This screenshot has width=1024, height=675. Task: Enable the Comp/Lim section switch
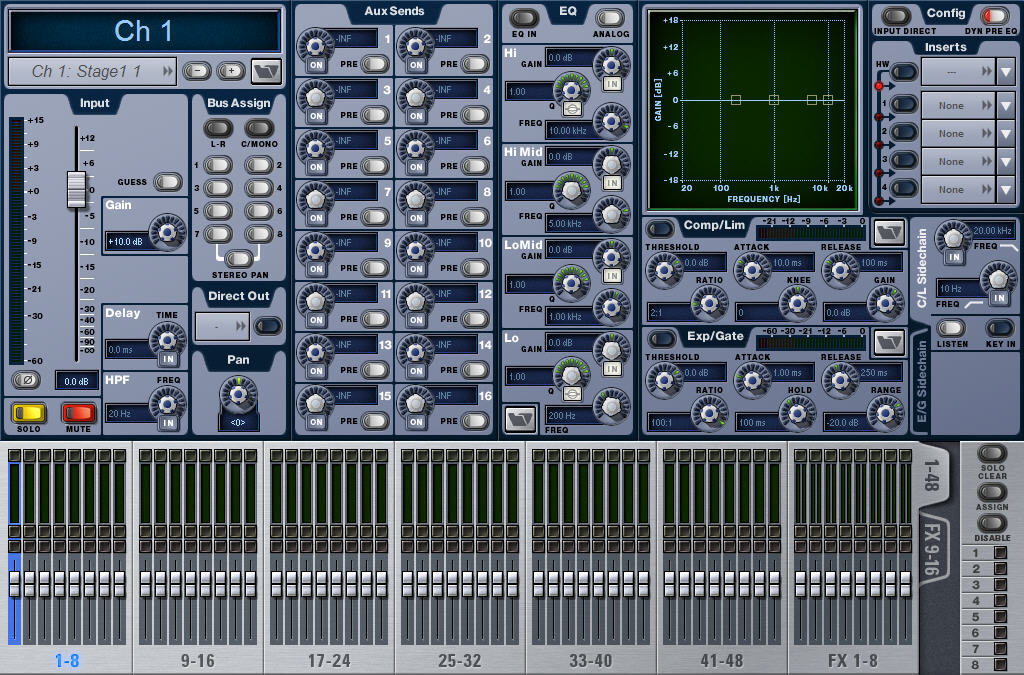tap(660, 228)
